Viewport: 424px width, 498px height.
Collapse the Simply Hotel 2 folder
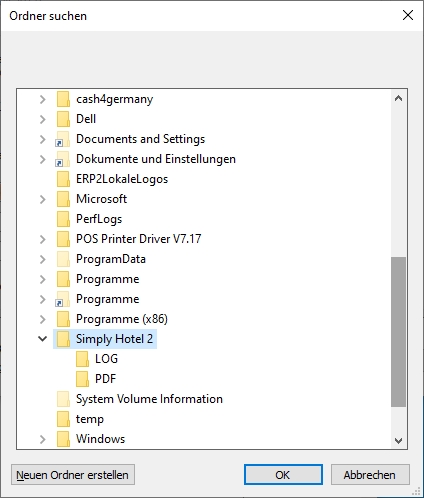click(x=42, y=339)
